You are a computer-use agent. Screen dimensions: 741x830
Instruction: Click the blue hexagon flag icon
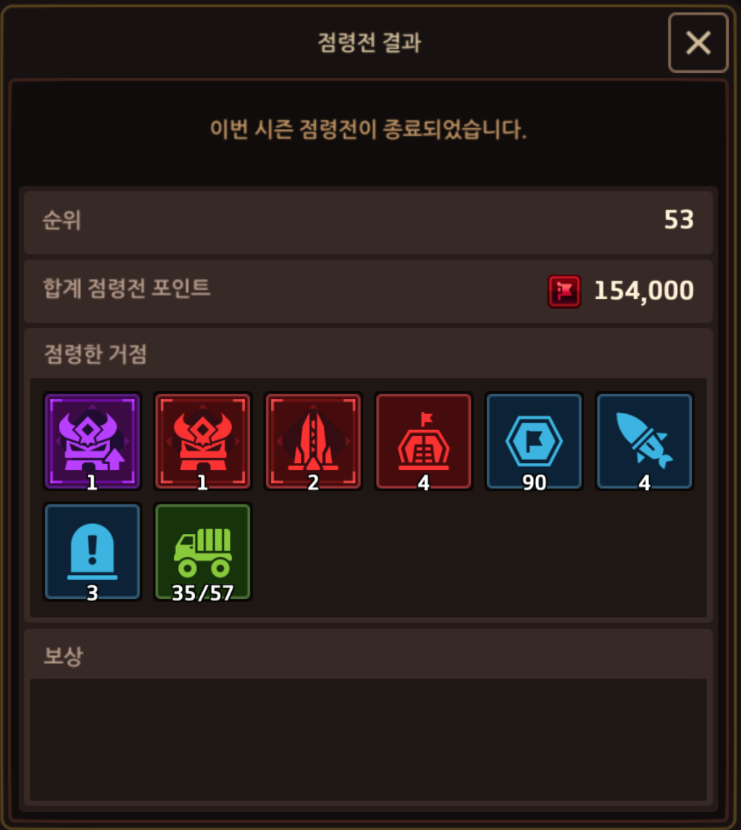[534, 441]
